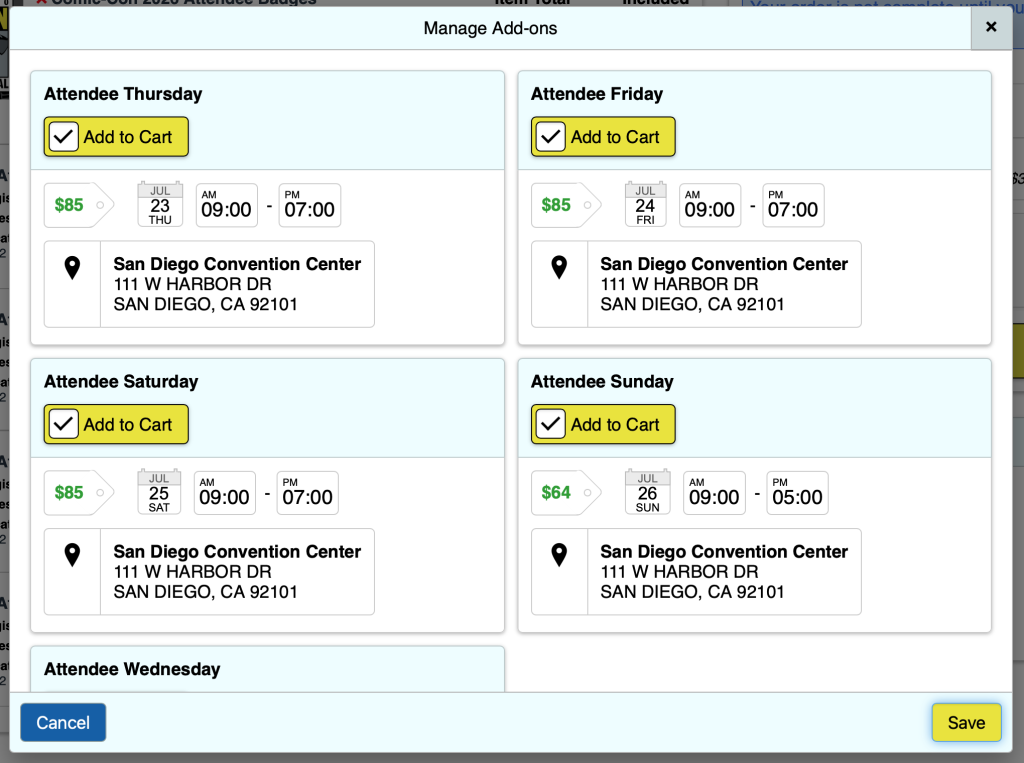Toggle Add to Cart for Attendee Sunday
Viewport: 1024px width, 763px height.
551,425
